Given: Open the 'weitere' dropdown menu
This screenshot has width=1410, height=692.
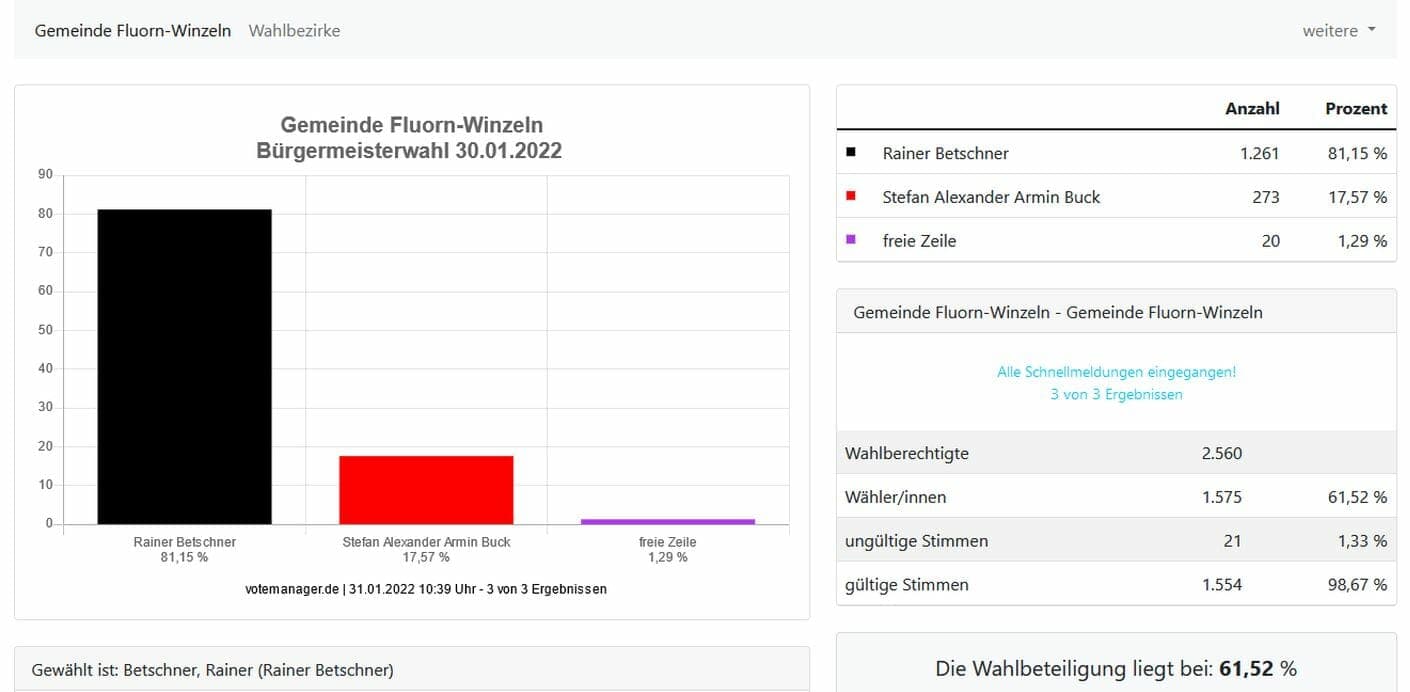Looking at the screenshot, I should coord(1338,31).
